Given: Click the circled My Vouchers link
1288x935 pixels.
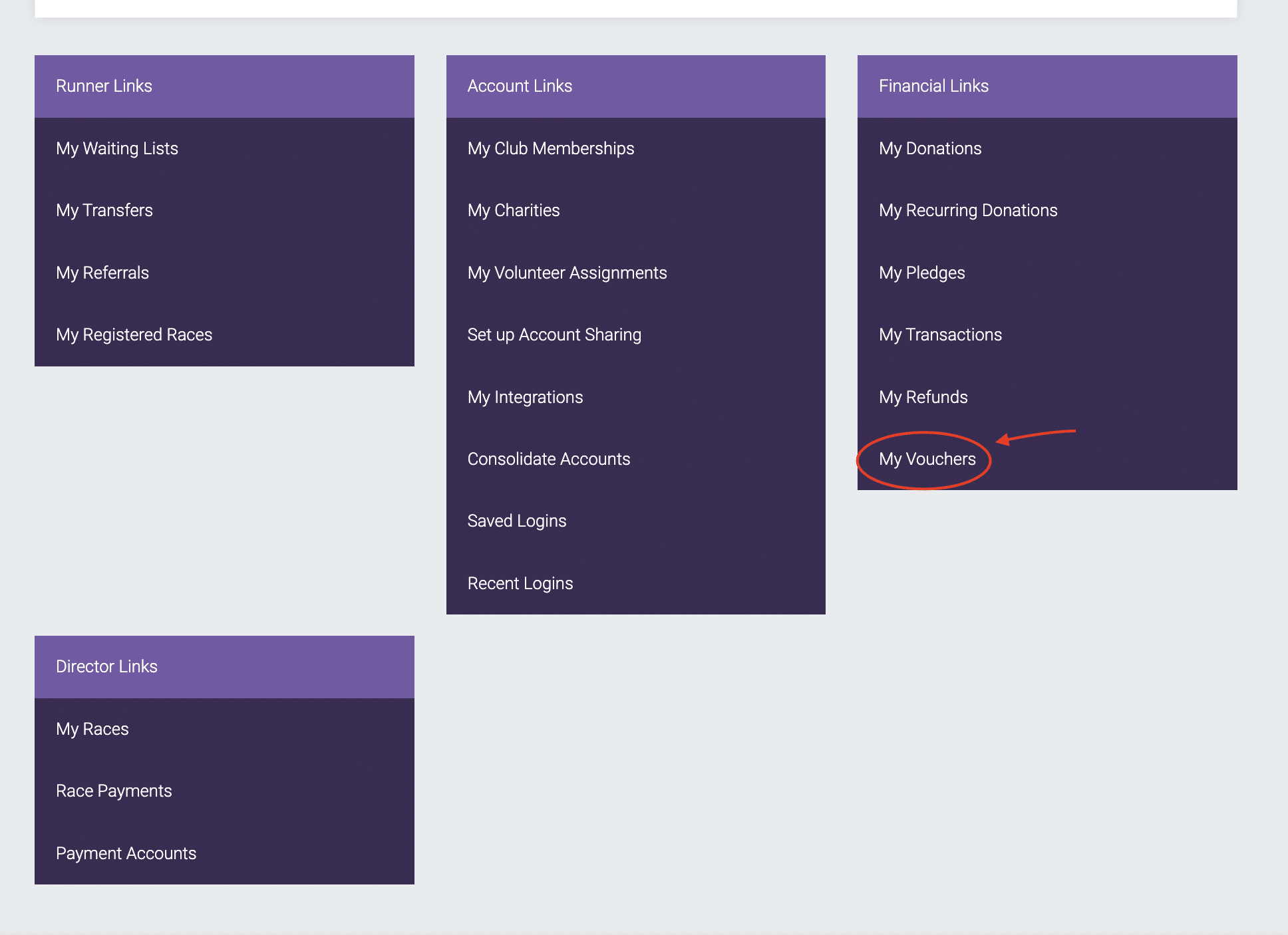Looking at the screenshot, I should click(x=927, y=459).
